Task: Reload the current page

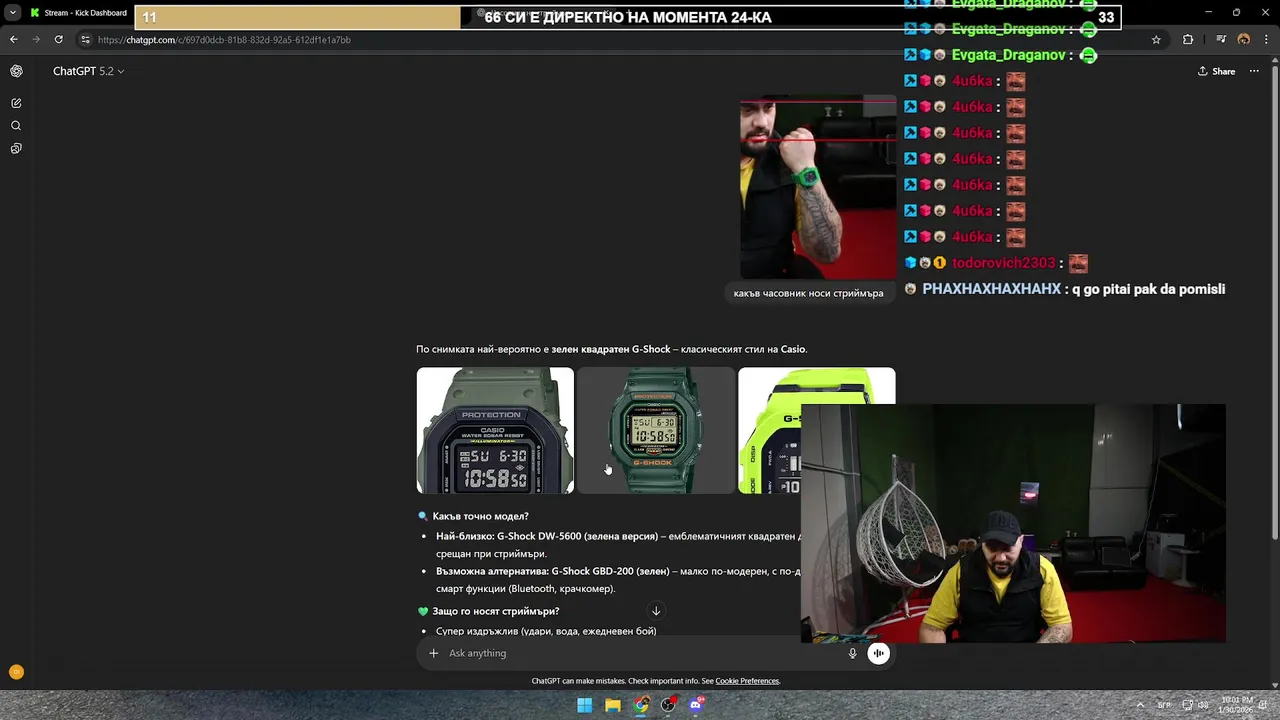Action: (59, 40)
